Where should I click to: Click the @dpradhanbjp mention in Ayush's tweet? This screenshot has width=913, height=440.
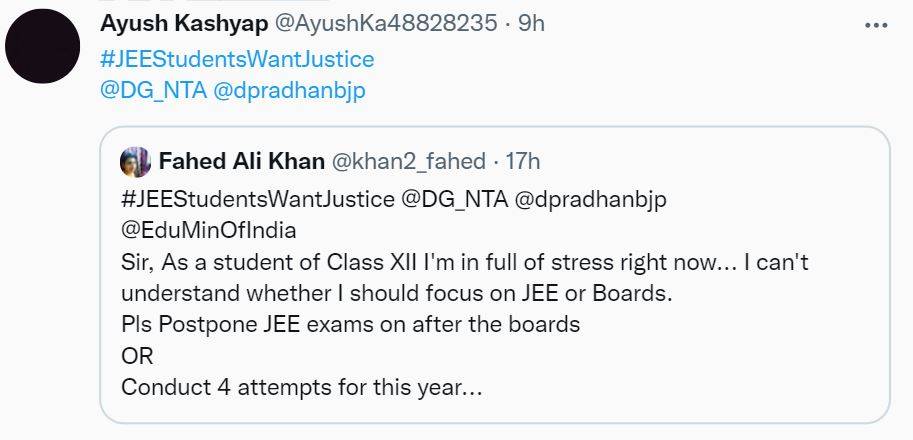290,90
